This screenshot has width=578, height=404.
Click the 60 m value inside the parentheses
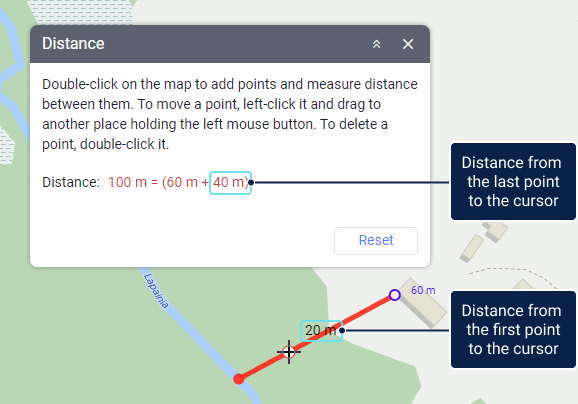click(x=181, y=182)
